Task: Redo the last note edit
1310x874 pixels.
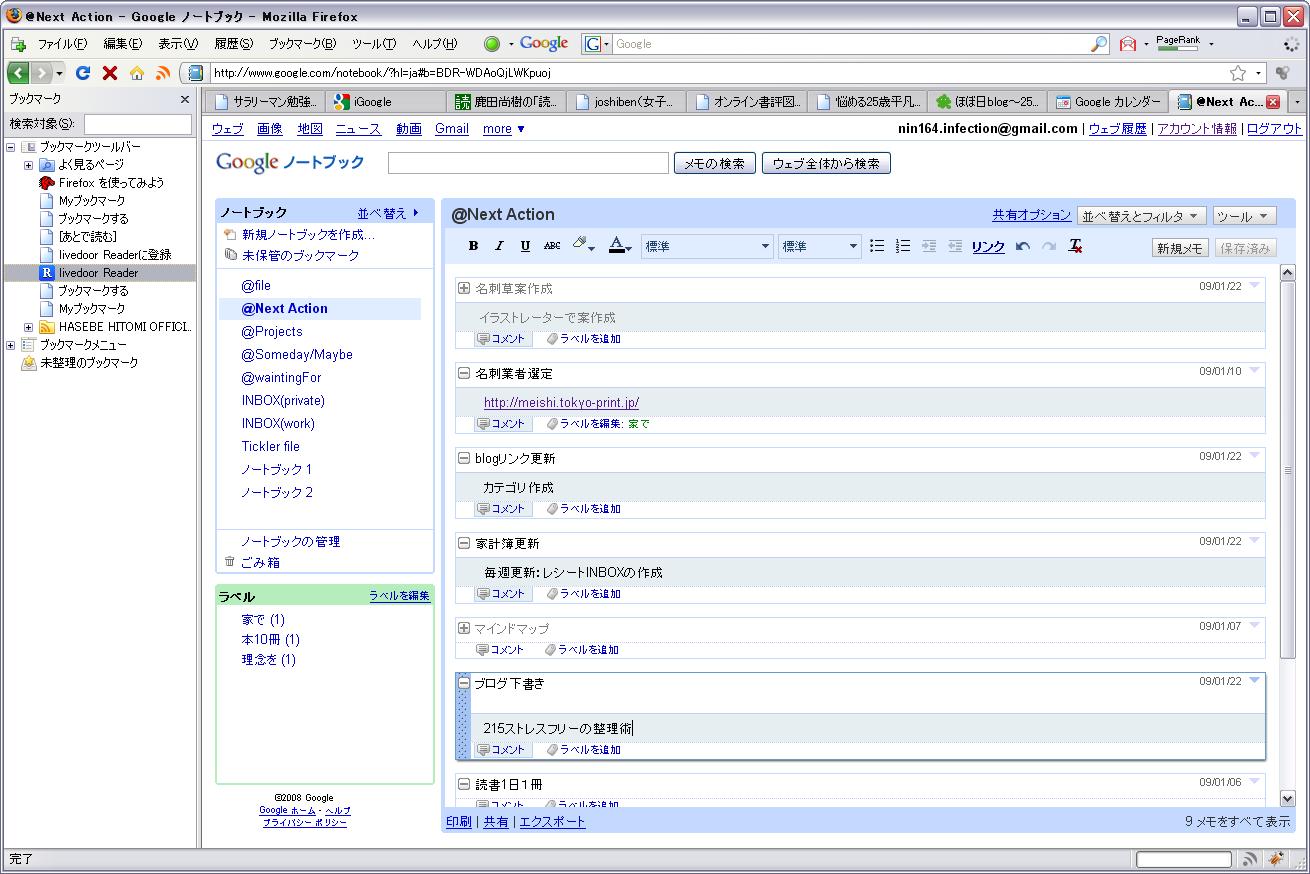Action: tap(1049, 246)
